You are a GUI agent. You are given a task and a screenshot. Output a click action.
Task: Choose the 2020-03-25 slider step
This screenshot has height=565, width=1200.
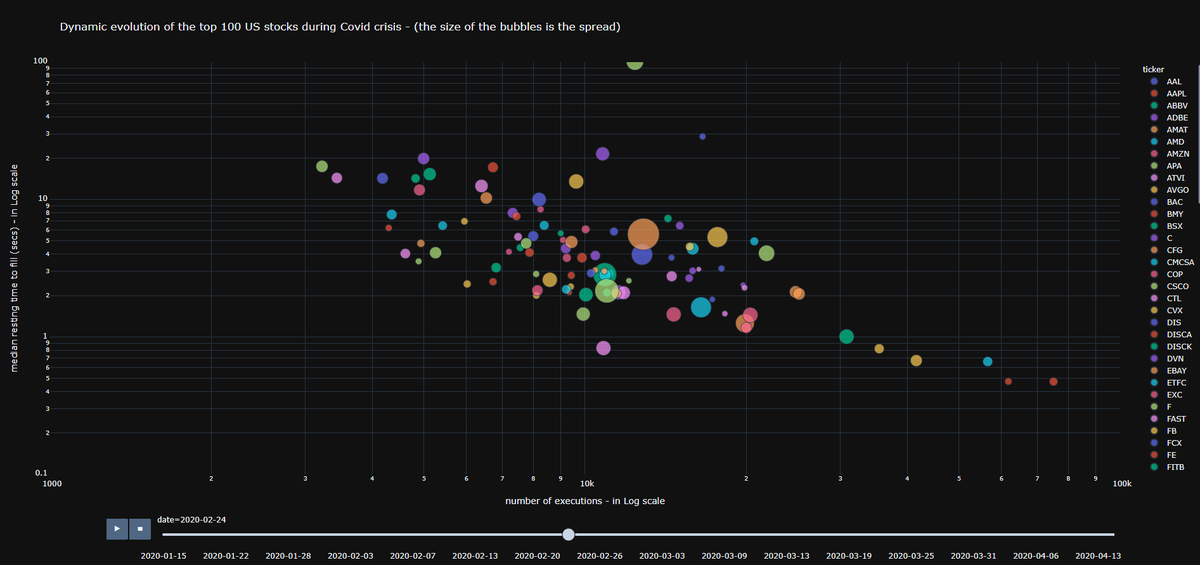911,554
